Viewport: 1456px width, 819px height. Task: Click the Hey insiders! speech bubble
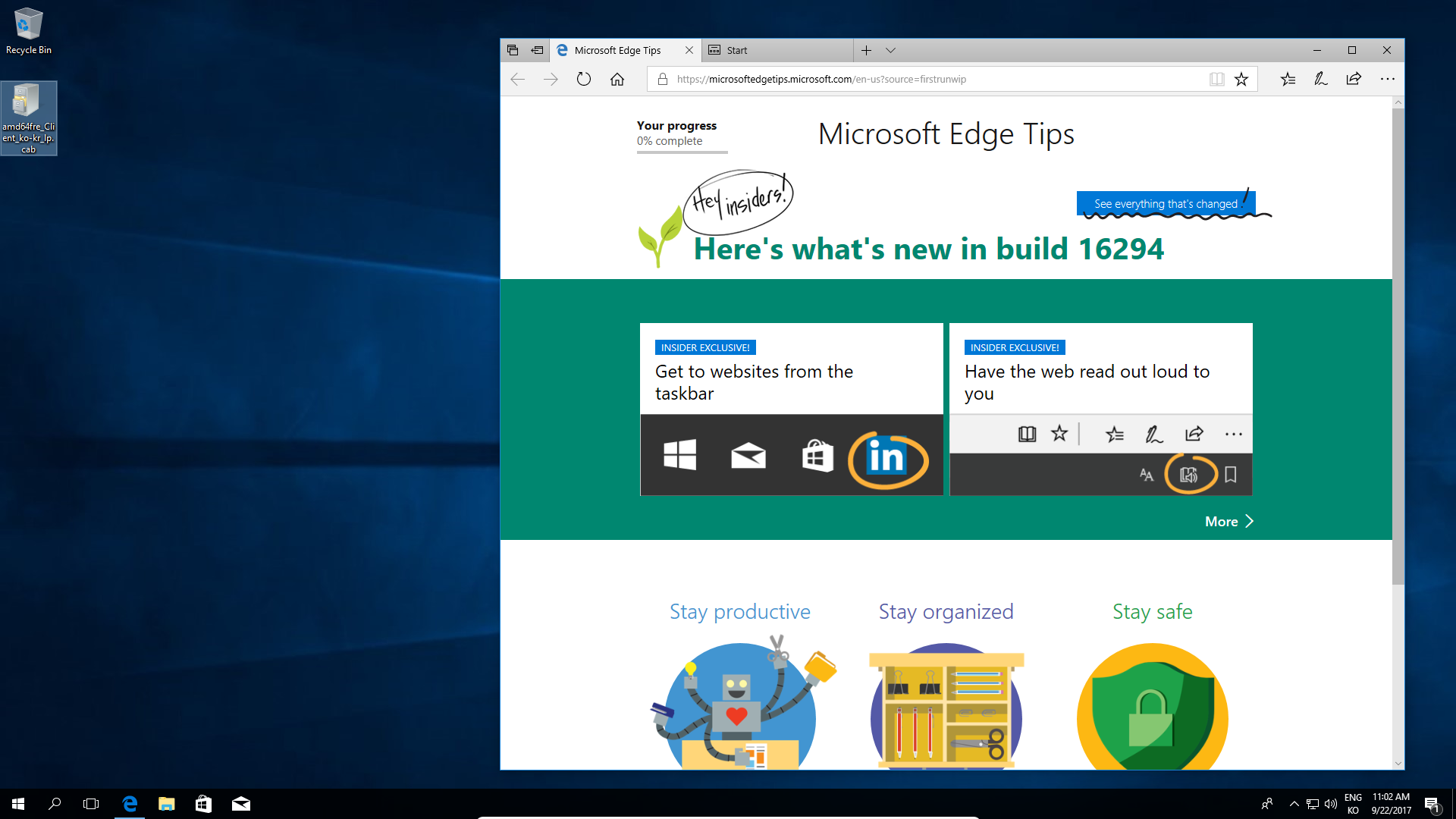pos(738,202)
